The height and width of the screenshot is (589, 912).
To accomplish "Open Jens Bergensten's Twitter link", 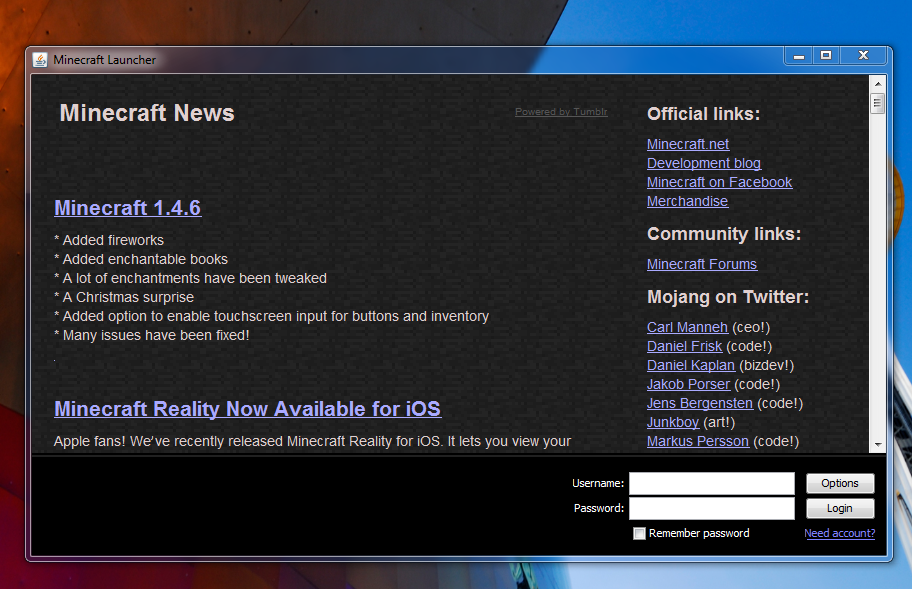I will point(700,404).
